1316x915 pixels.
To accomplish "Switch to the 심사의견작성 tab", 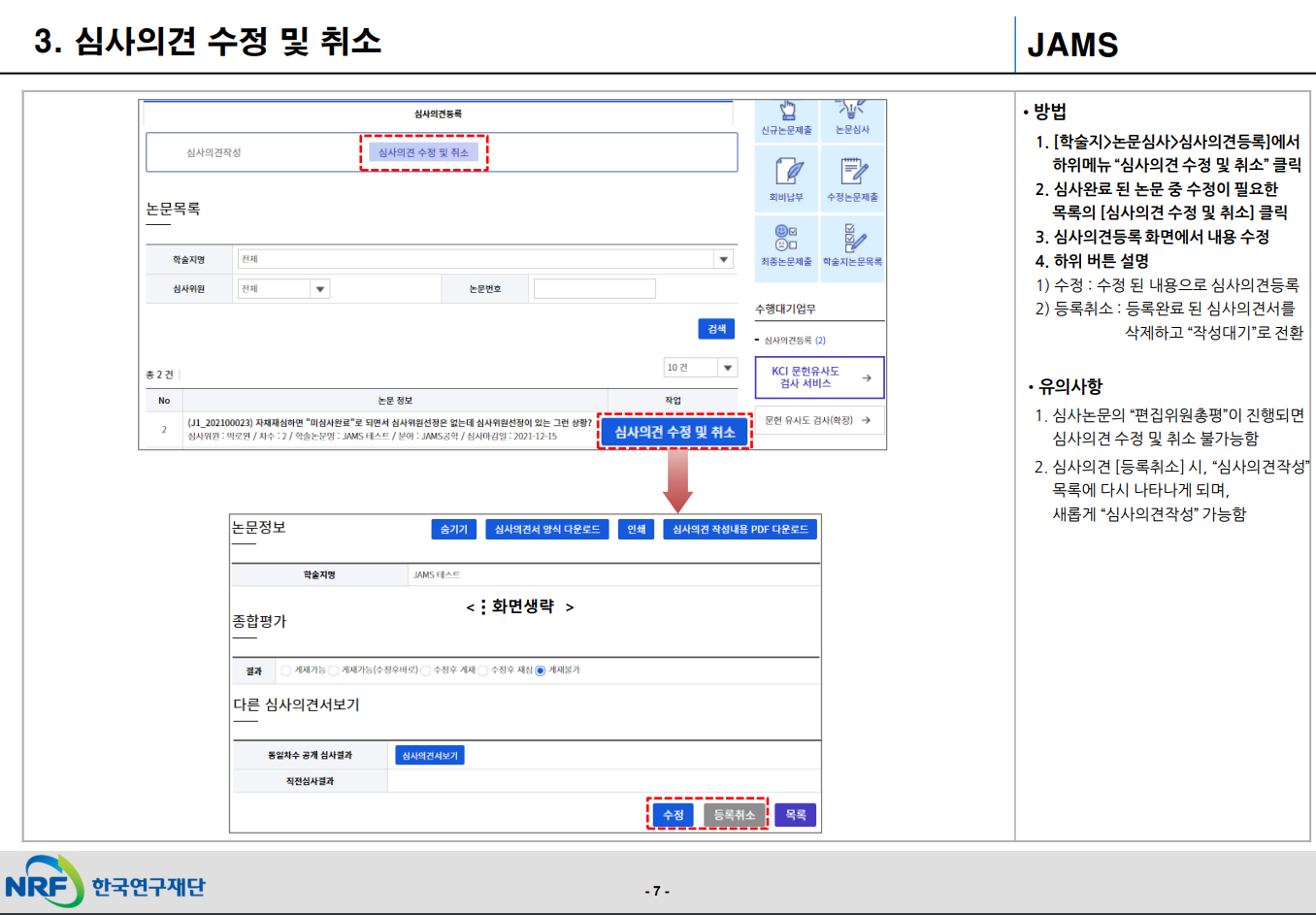I will click(x=214, y=152).
